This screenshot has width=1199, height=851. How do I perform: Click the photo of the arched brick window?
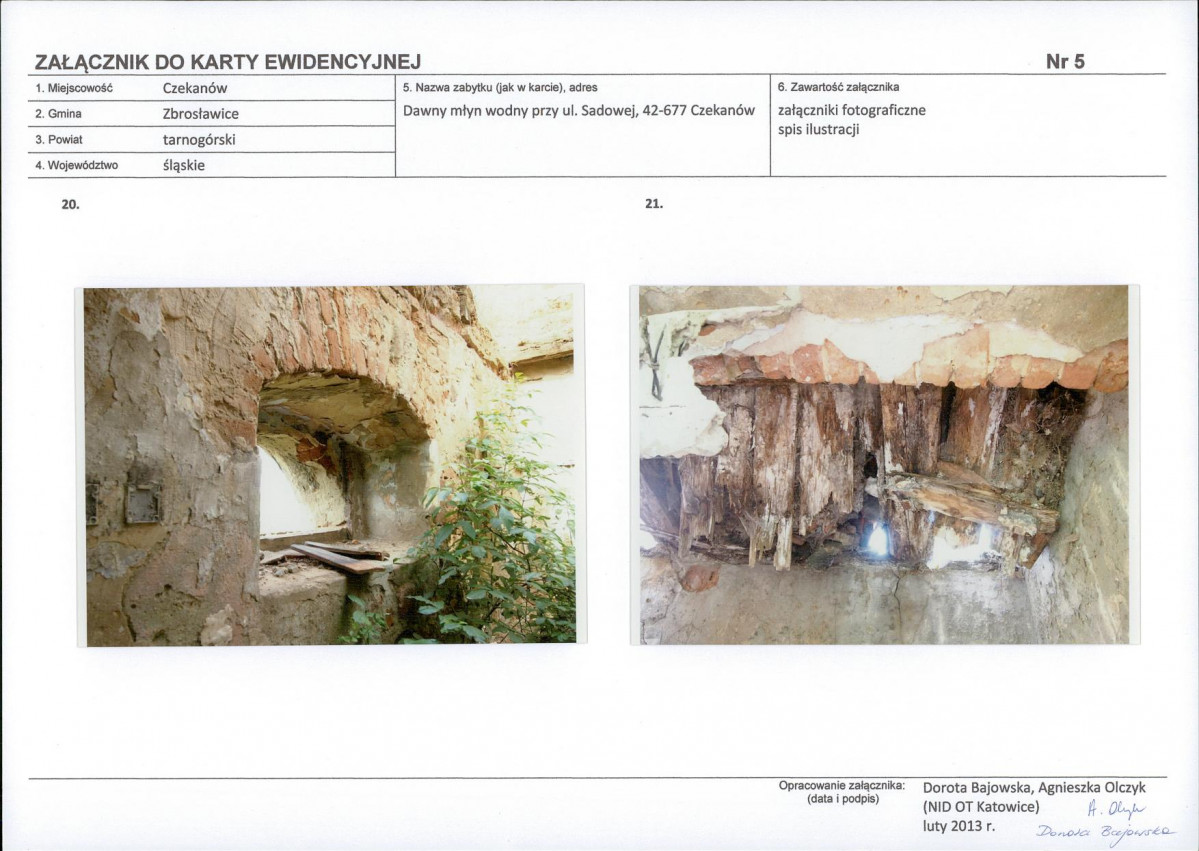point(331,465)
